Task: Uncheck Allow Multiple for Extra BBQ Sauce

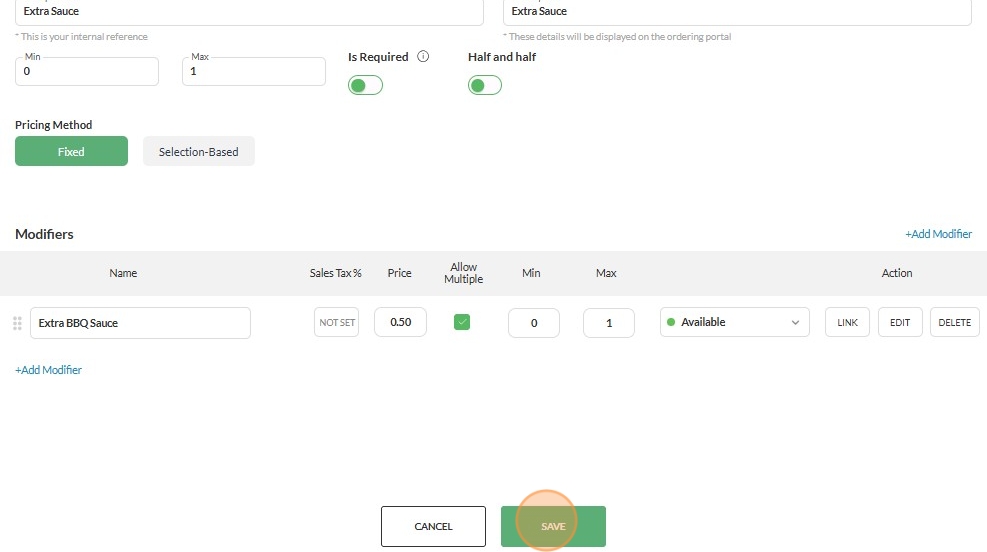Action: [462, 322]
